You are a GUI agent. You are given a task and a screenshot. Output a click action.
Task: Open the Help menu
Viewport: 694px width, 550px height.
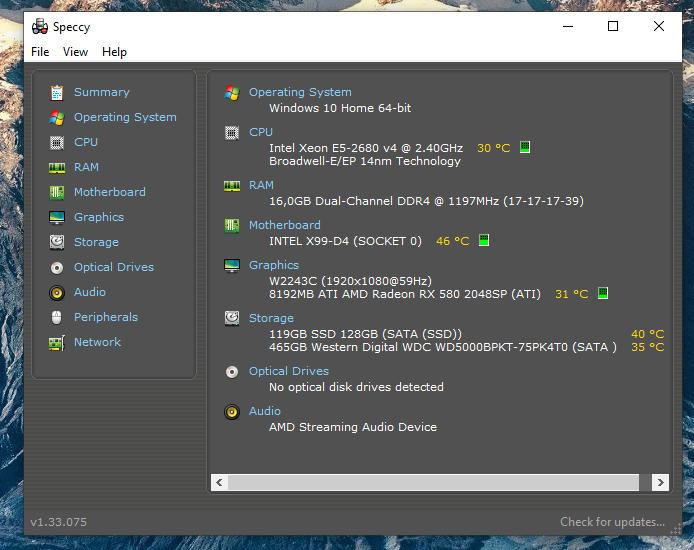[x=114, y=52]
